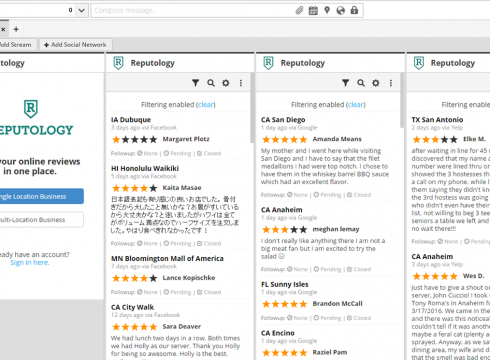Open the CA San Diego review title
The width and height of the screenshot is (490, 360).
click(x=283, y=120)
